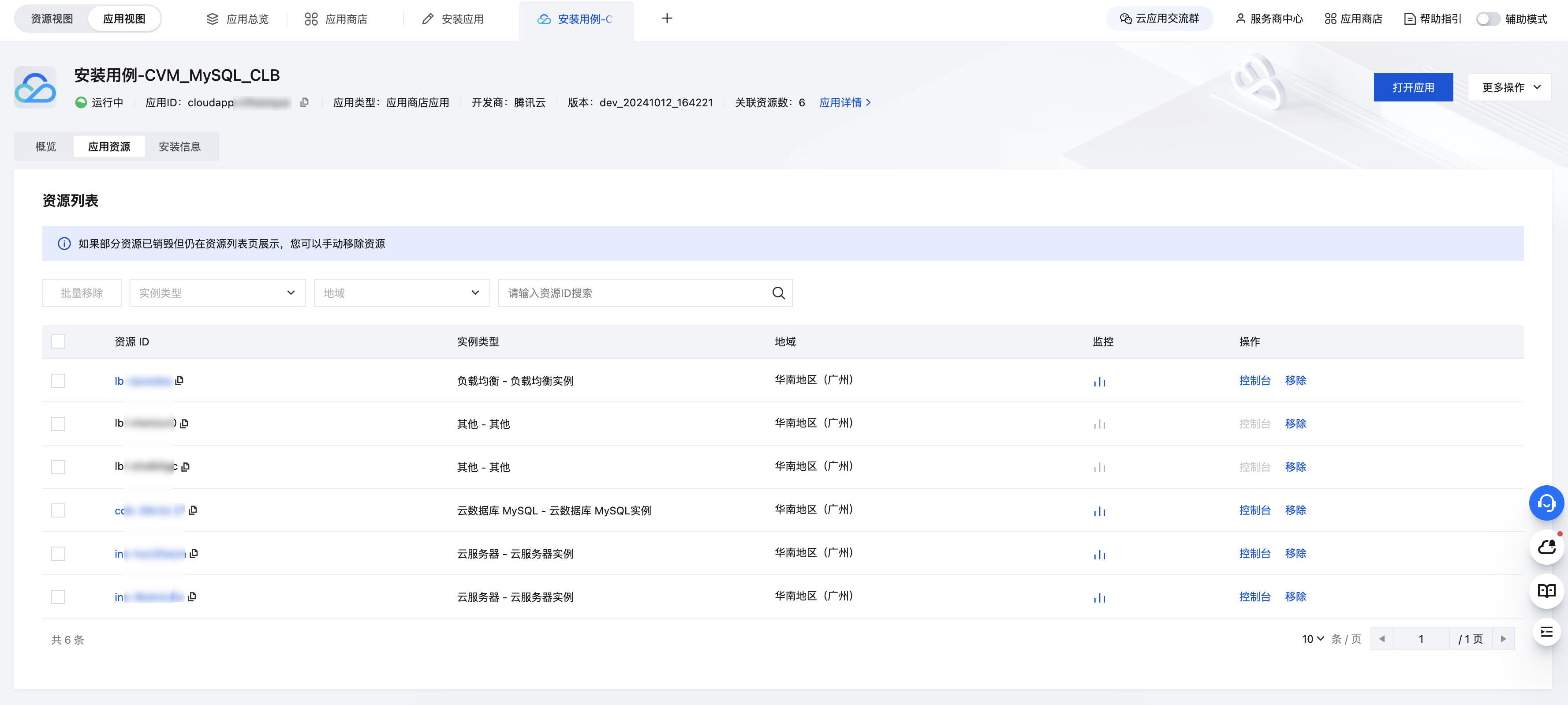This screenshot has height=705, width=1568.
Task: Click the plus icon to add tab
Action: (667, 19)
